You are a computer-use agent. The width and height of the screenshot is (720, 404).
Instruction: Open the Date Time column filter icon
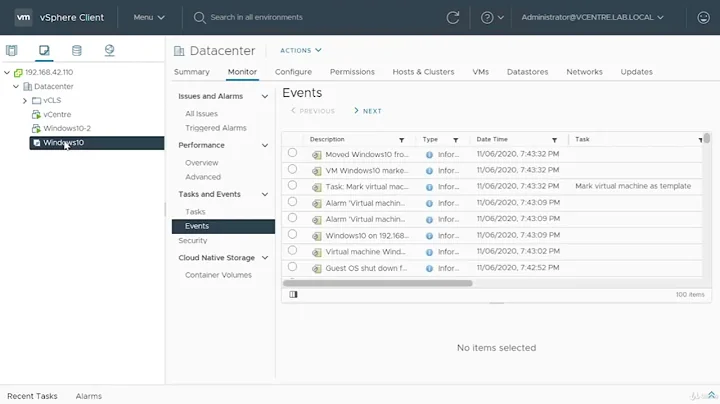[x=554, y=140]
